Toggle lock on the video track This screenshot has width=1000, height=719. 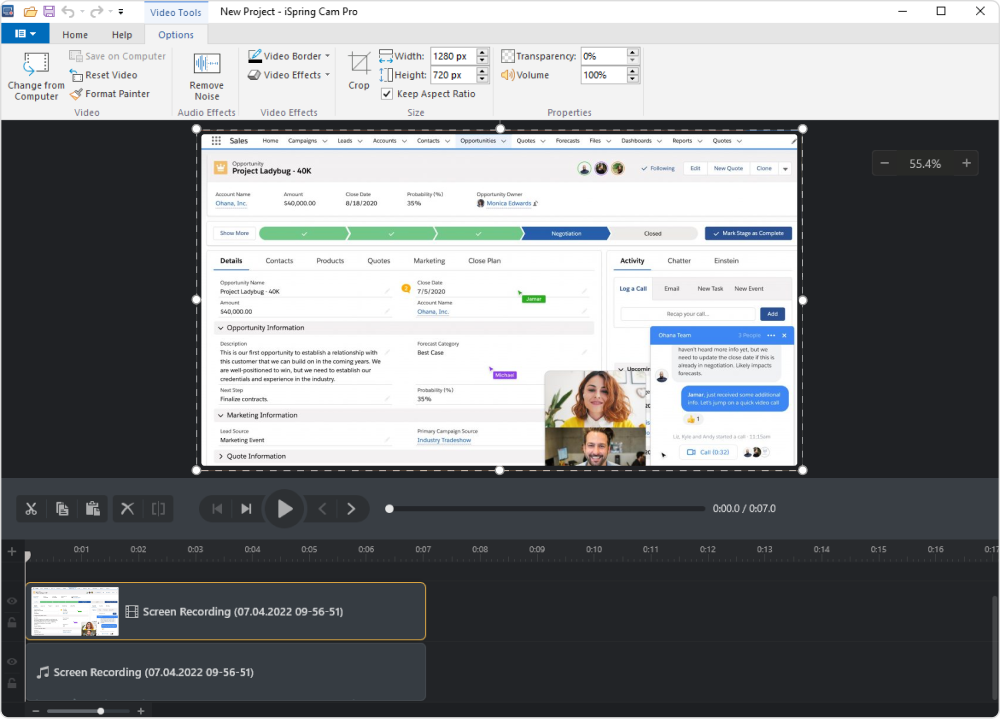point(11,623)
